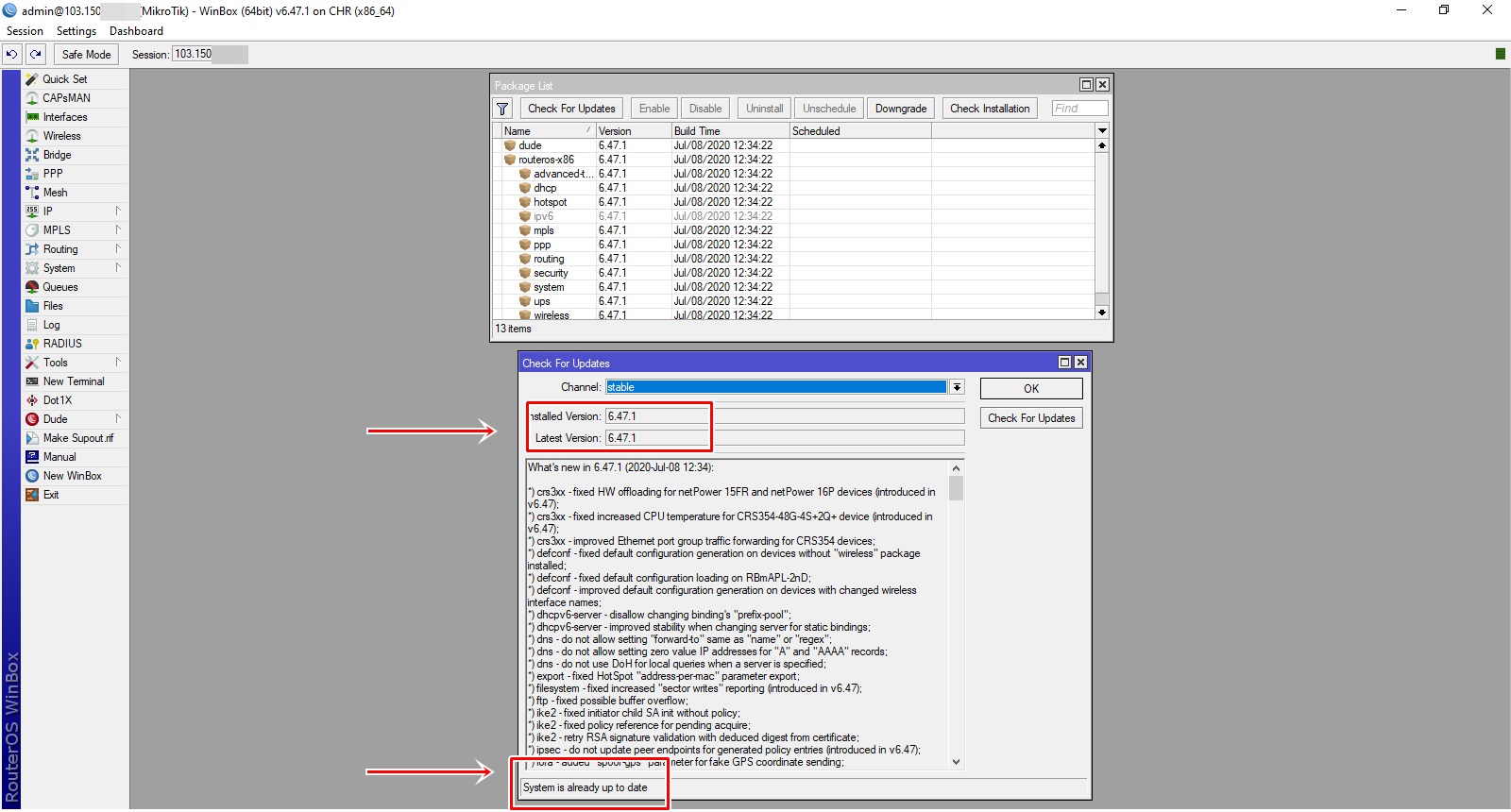The height and width of the screenshot is (812, 1511).
Task: Click OK in the Check For Updates dialog
Action: [x=1030, y=389]
